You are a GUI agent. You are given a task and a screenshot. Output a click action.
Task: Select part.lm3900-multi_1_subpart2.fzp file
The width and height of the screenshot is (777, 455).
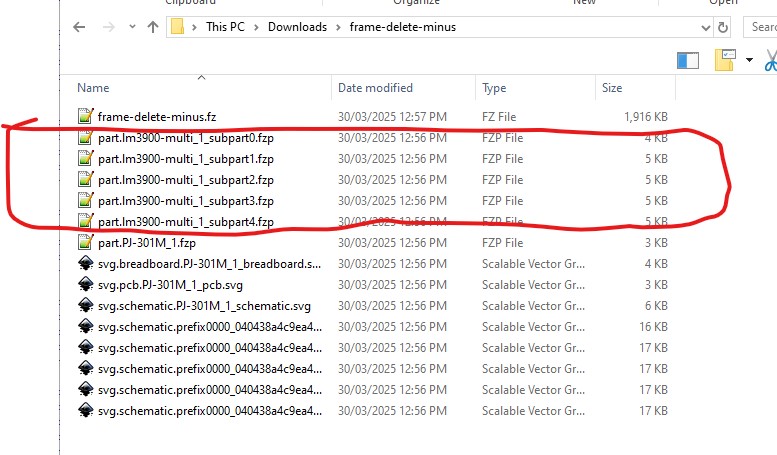point(185,180)
